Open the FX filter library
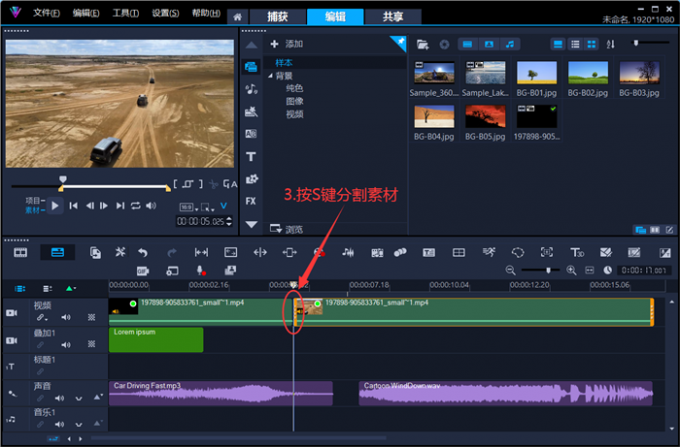This screenshot has height=447, width=680. 251,201
